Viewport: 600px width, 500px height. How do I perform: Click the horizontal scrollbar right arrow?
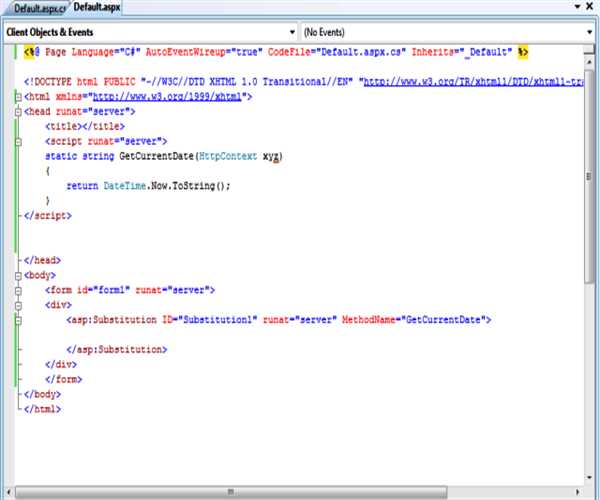575,492
